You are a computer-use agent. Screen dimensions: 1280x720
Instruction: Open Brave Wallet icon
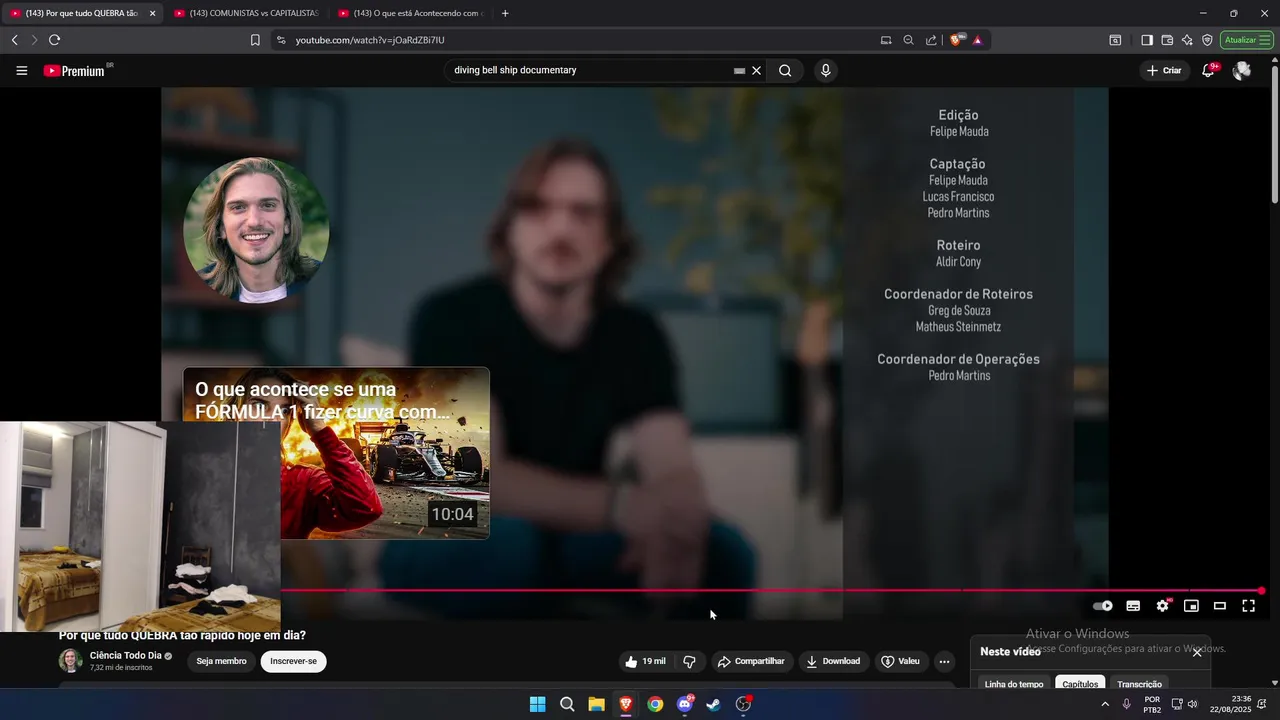tap(1167, 40)
